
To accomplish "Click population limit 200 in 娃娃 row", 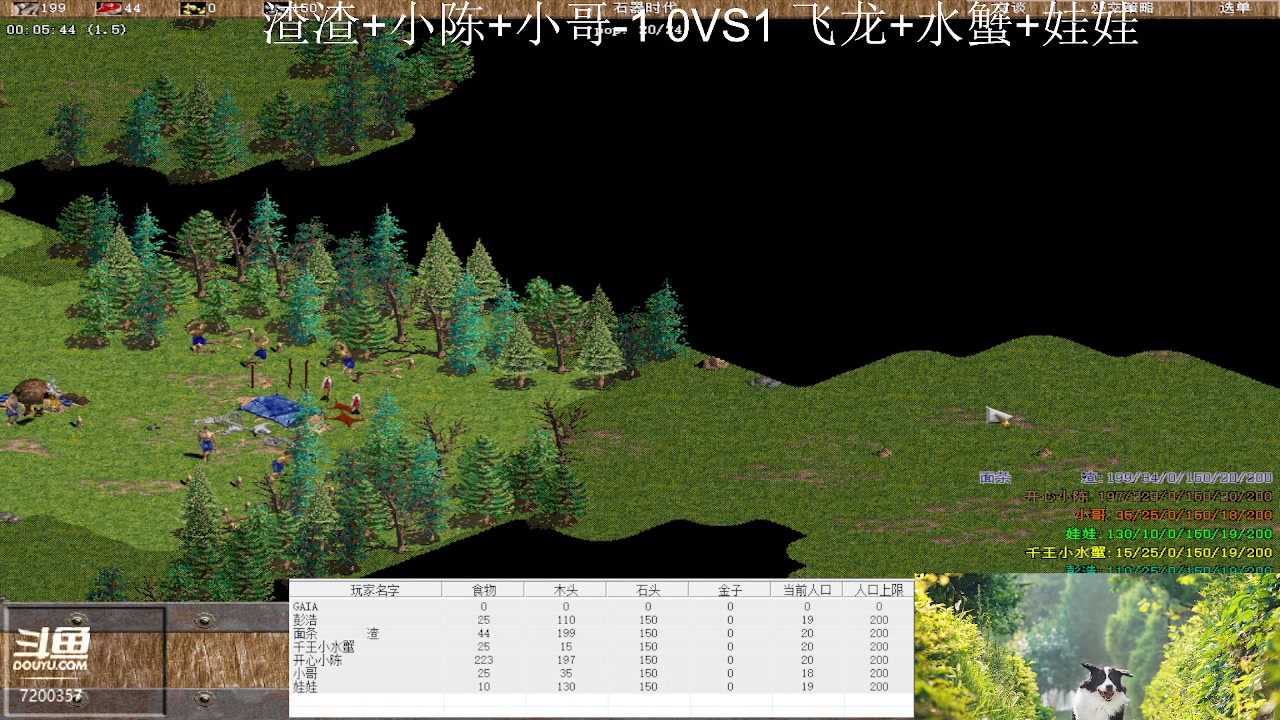I will [879, 687].
